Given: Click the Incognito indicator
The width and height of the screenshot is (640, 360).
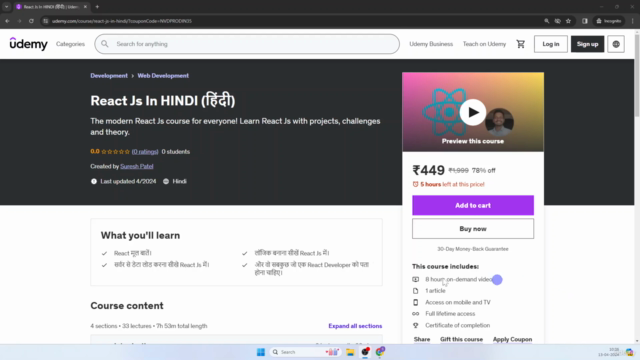Looking at the screenshot, I should (609, 21).
